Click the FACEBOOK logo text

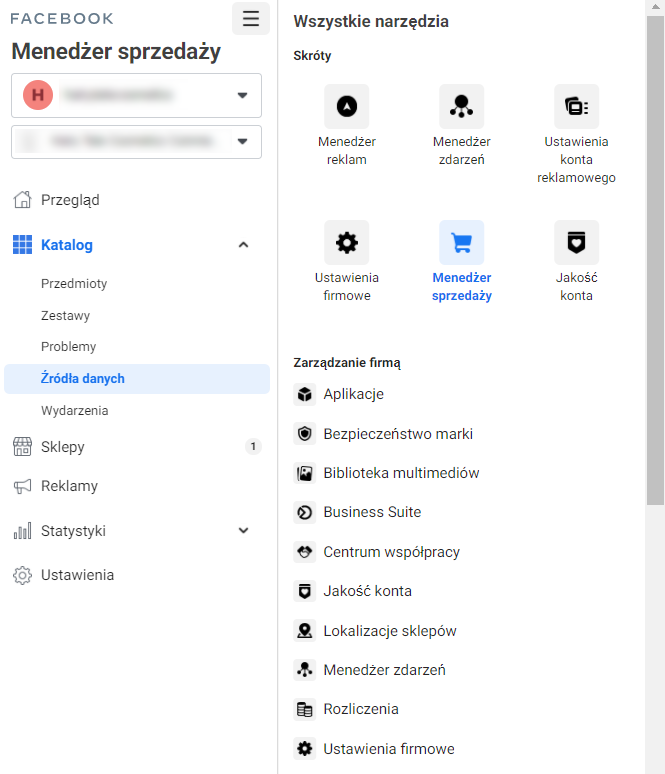click(x=62, y=19)
